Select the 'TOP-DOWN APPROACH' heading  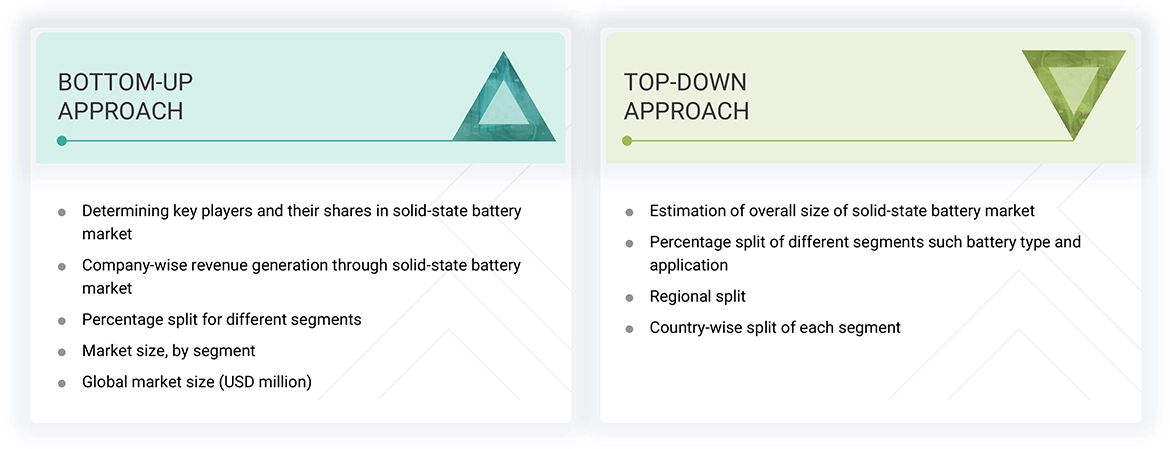[686, 96]
